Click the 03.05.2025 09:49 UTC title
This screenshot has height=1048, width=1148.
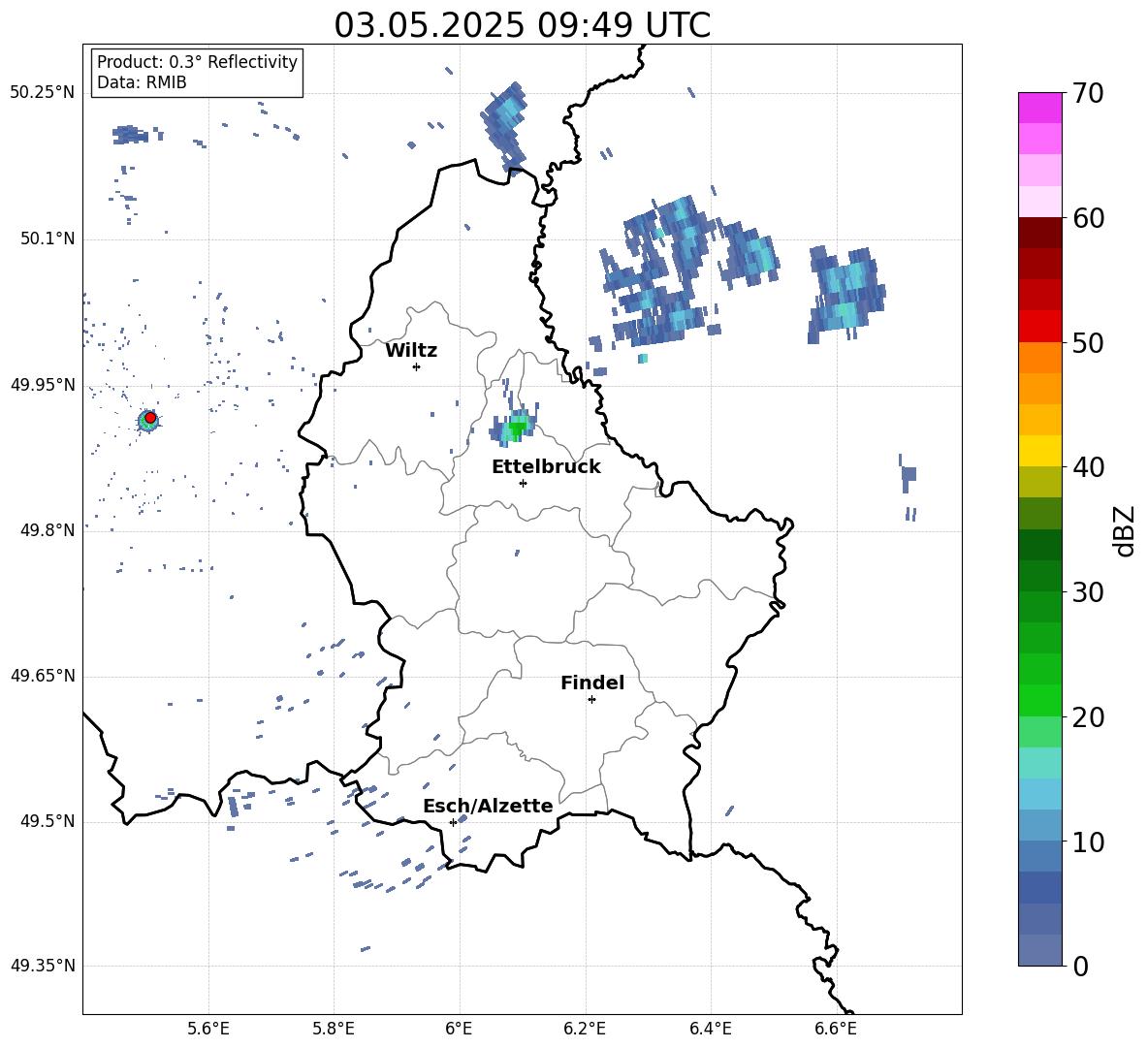point(522,25)
